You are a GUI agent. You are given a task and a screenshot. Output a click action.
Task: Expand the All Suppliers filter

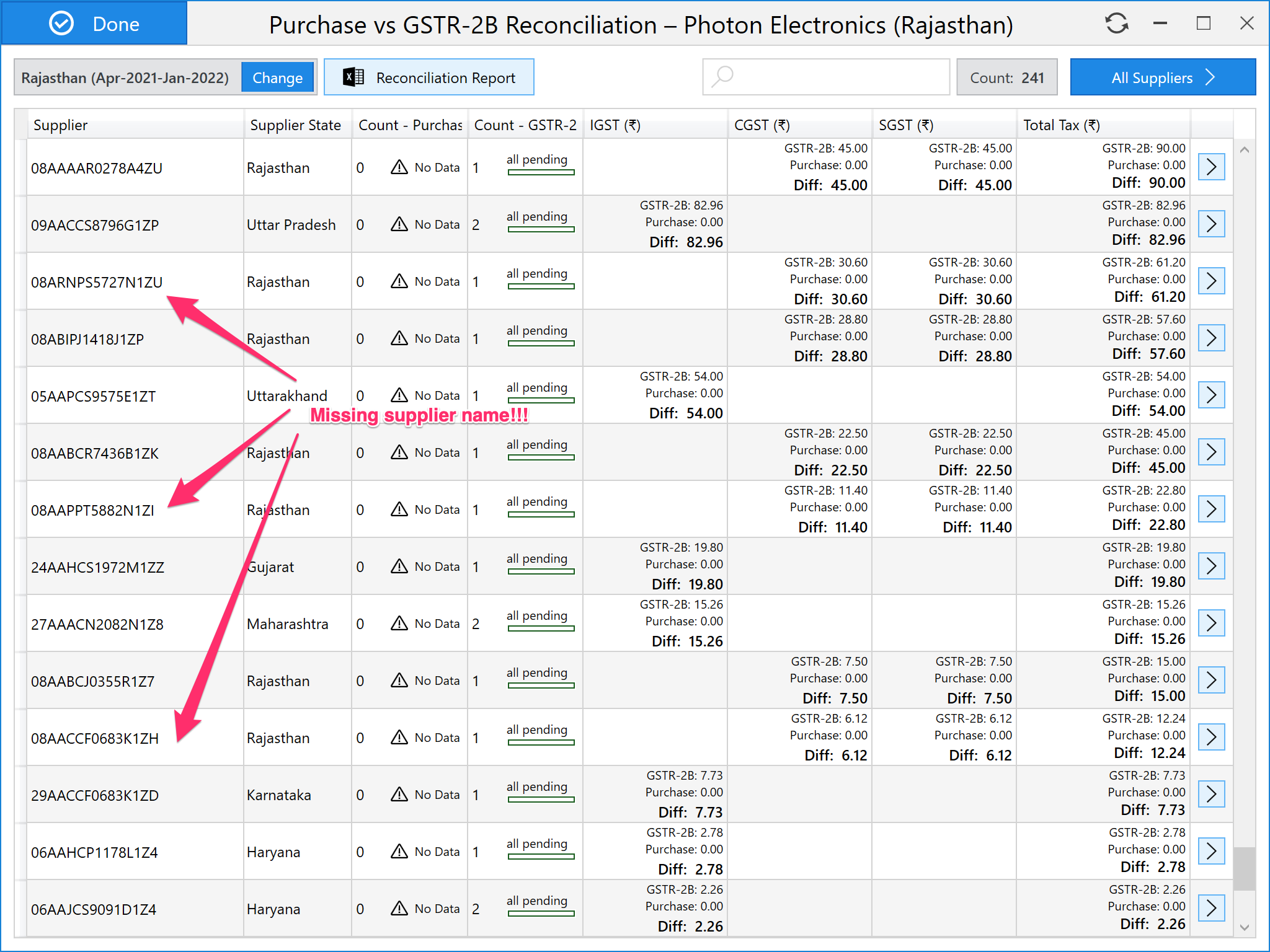click(1163, 77)
